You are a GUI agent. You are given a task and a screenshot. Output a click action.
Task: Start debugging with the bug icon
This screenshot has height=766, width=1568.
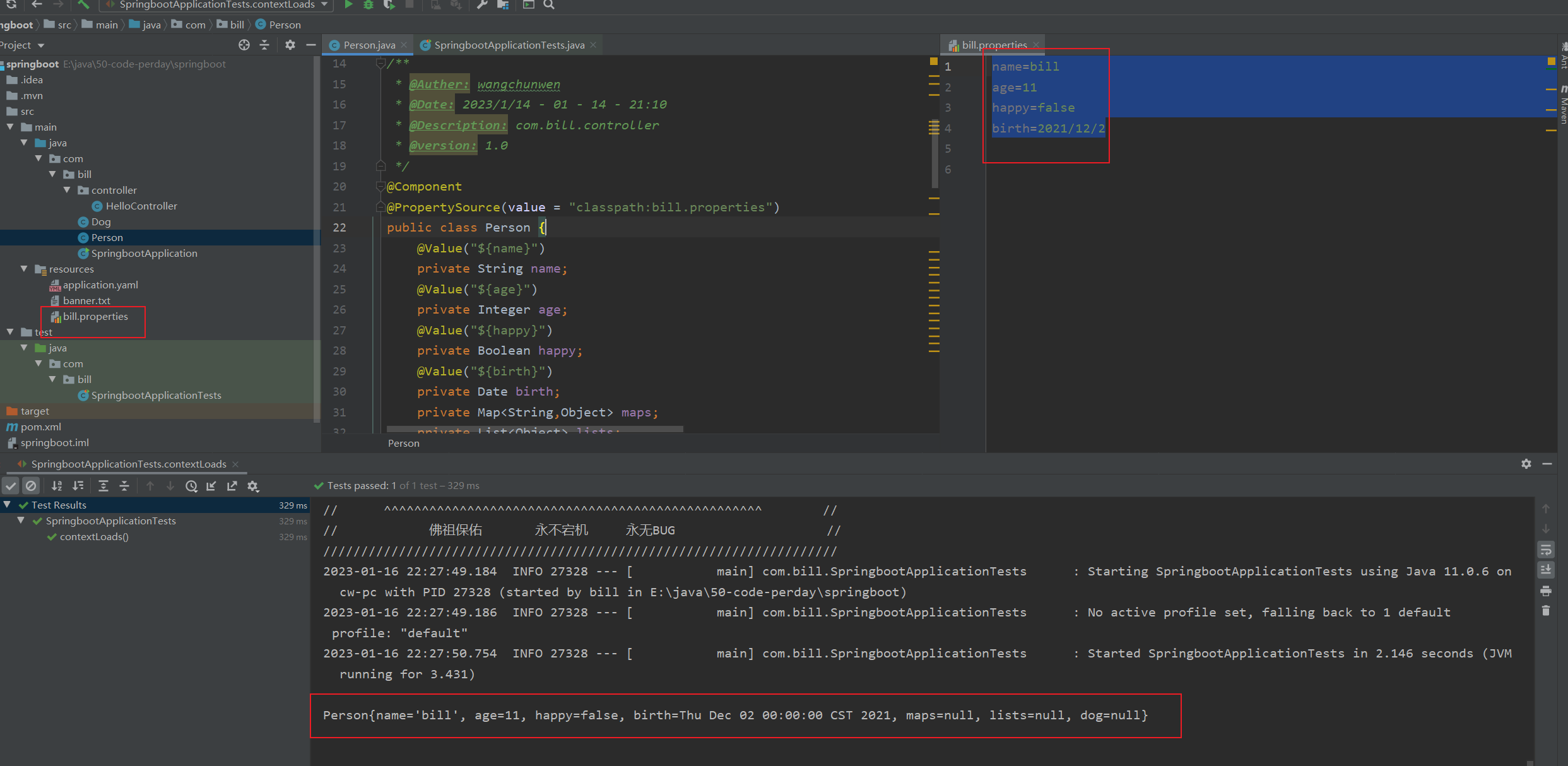[368, 4]
